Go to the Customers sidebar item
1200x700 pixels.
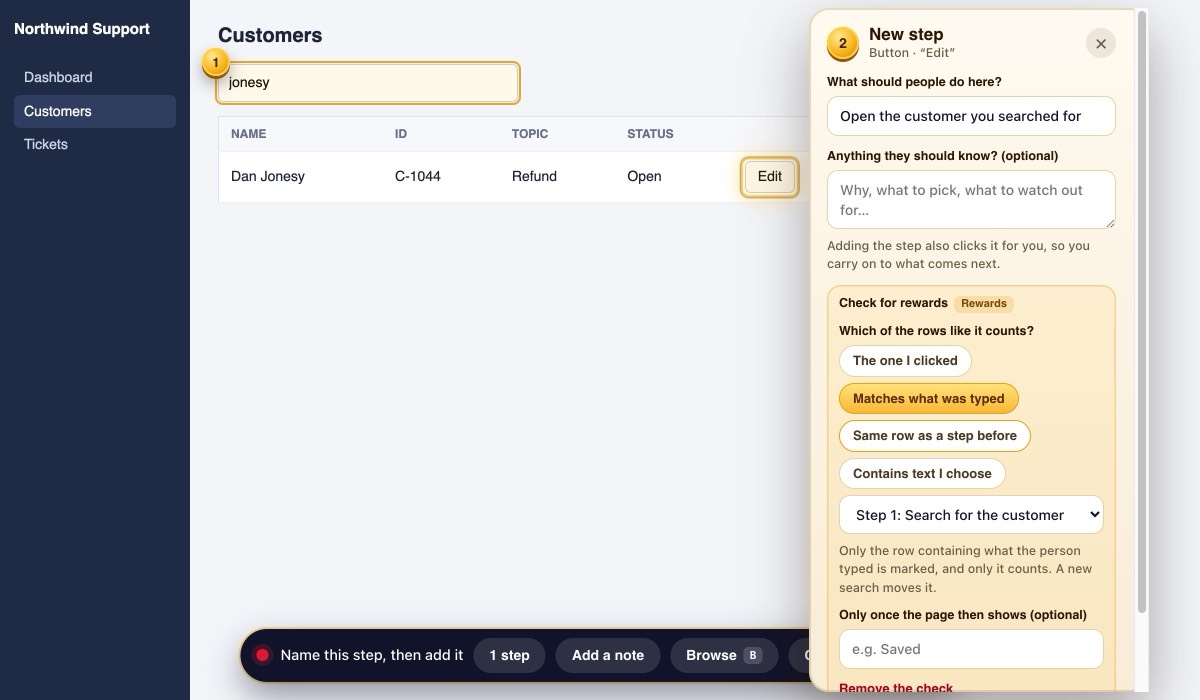click(x=95, y=111)
